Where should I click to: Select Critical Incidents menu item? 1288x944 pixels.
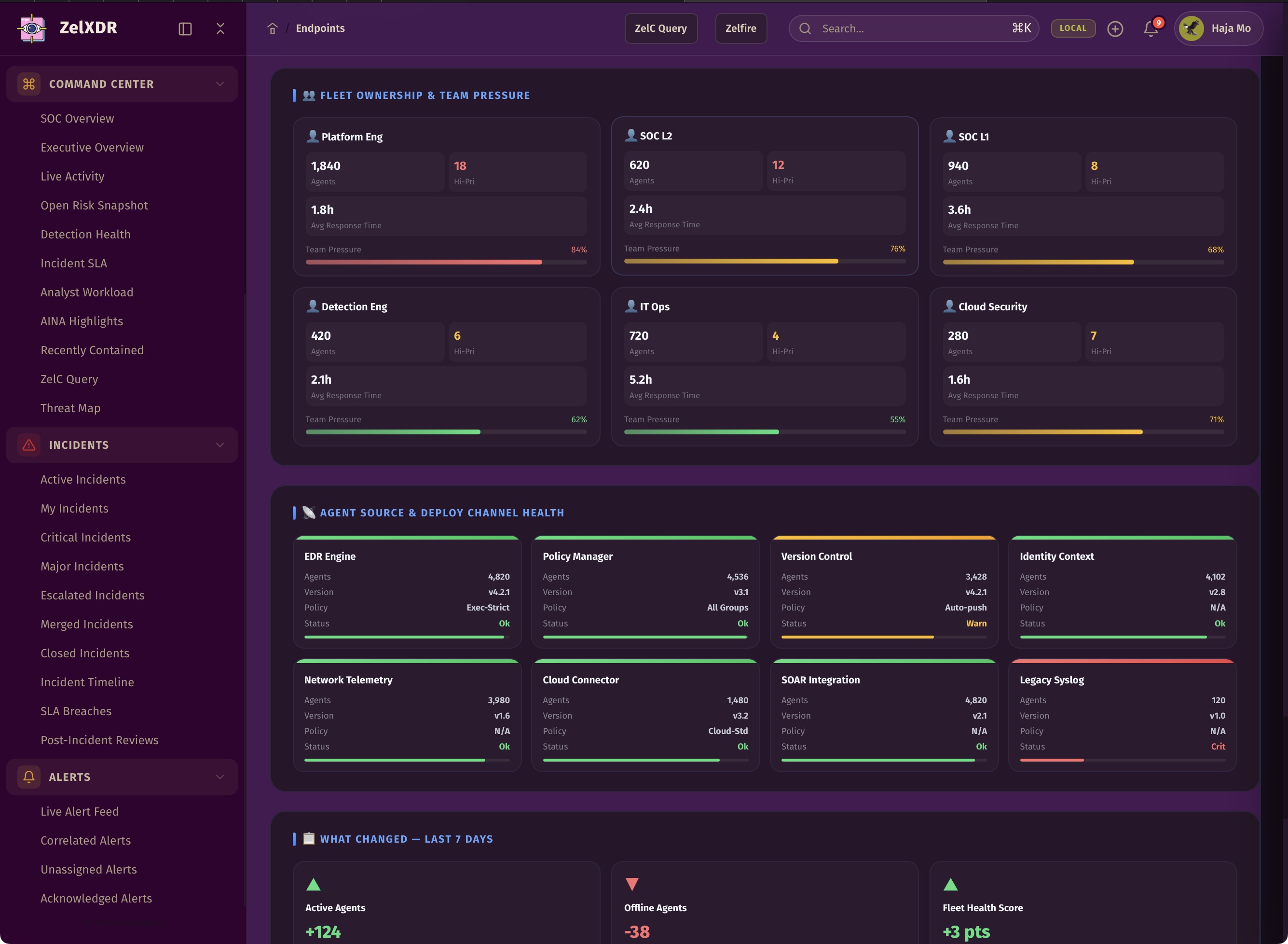pyautogui.click(x=86, y=537)
